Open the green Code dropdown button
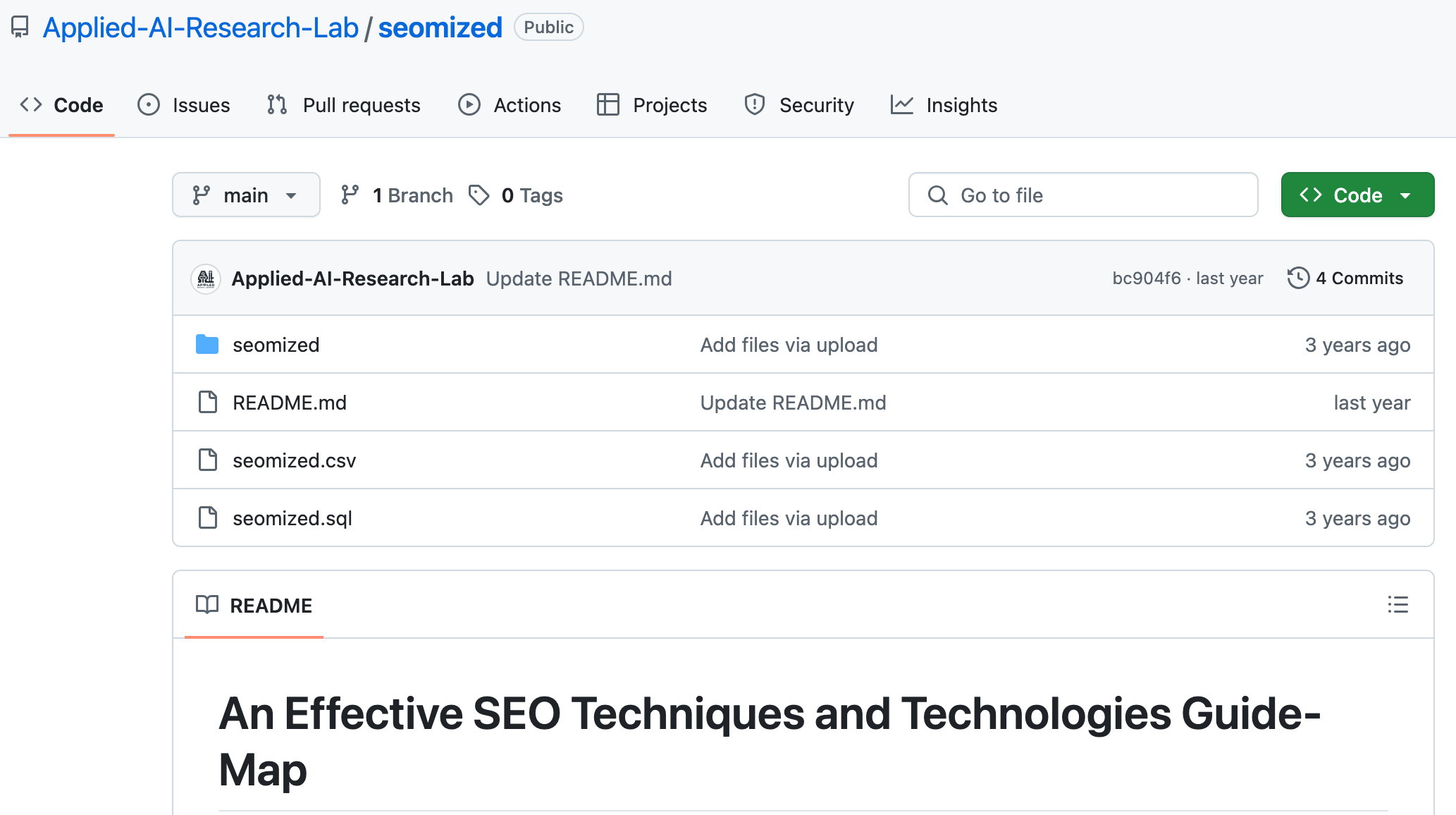 (1357, 195)
